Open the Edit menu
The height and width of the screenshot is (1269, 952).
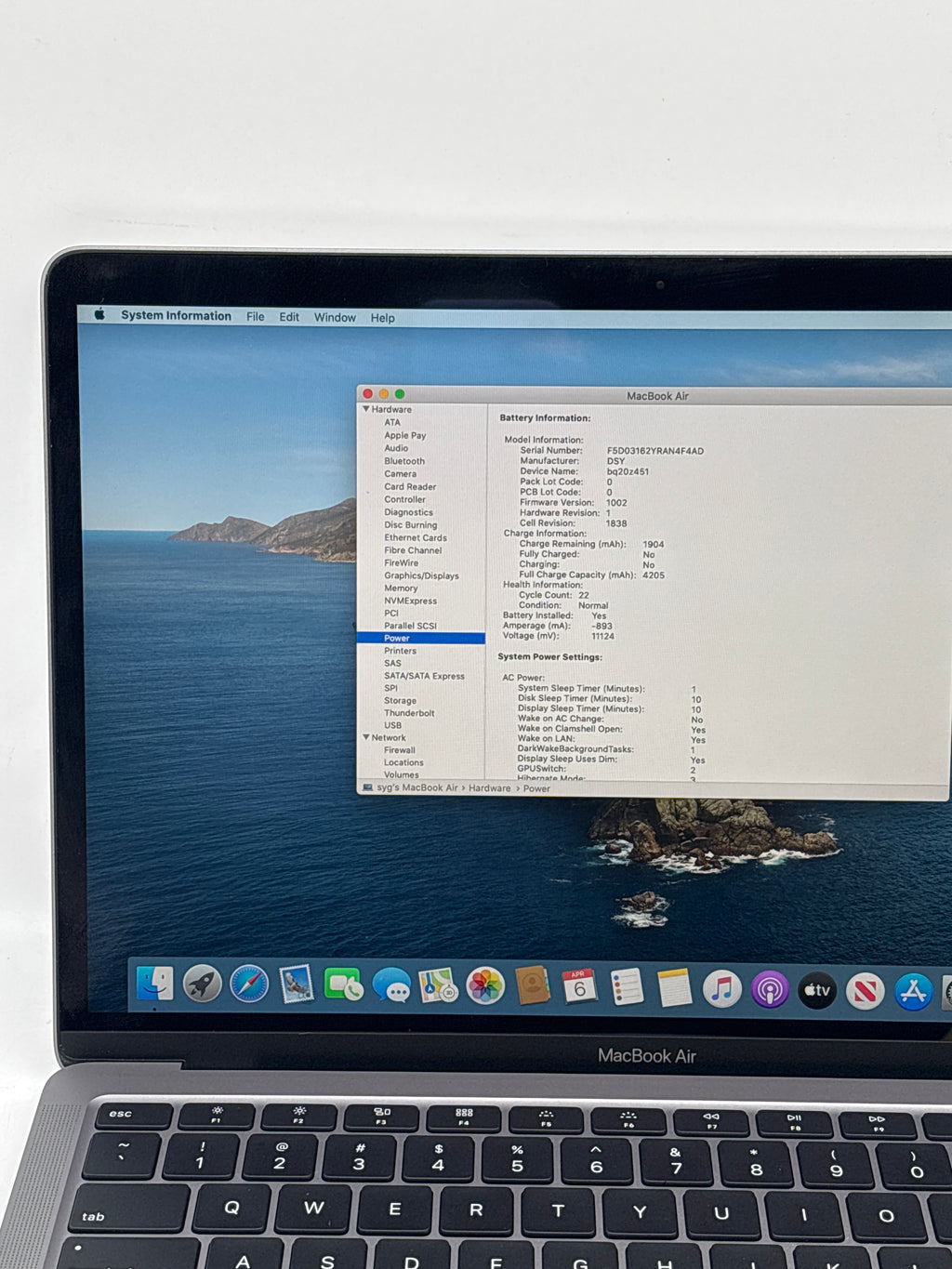[289, 317]
